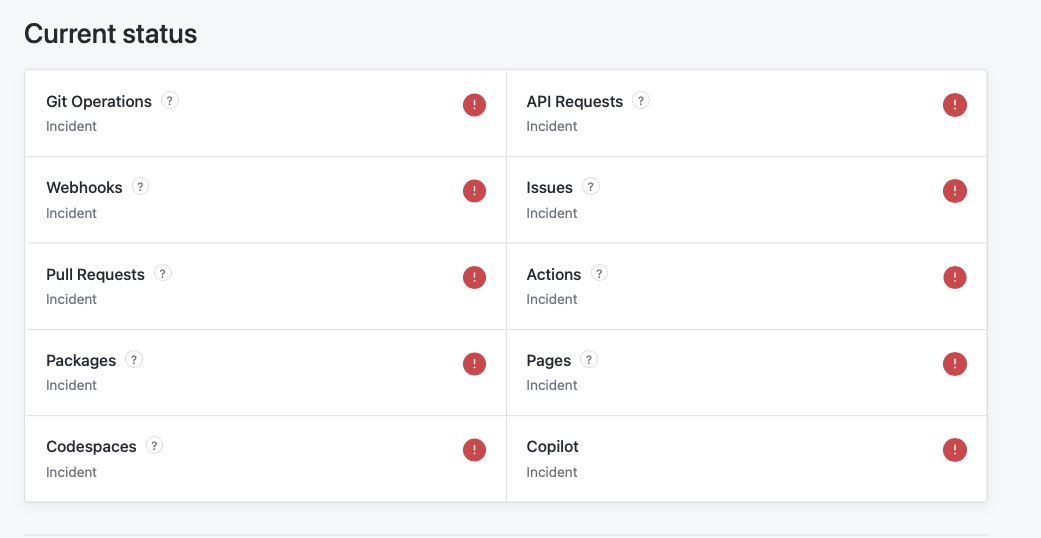Click Incident status under Packages
1041x538 pixels.
pyautogui.click(x=72, y=385)
